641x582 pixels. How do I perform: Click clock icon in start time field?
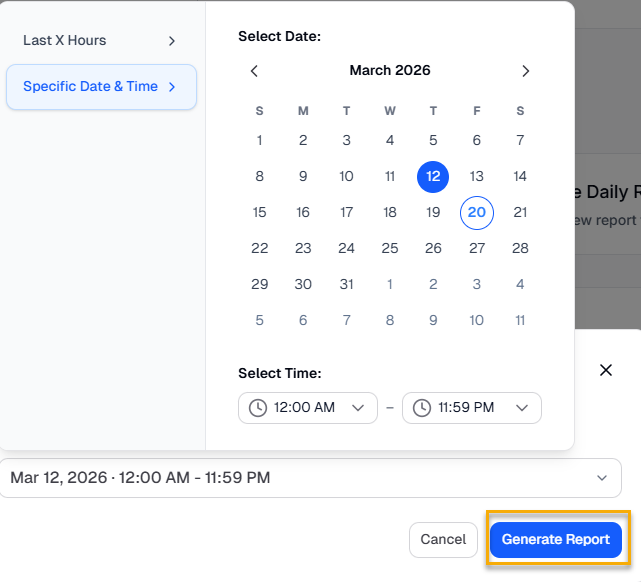pos(258,408)
